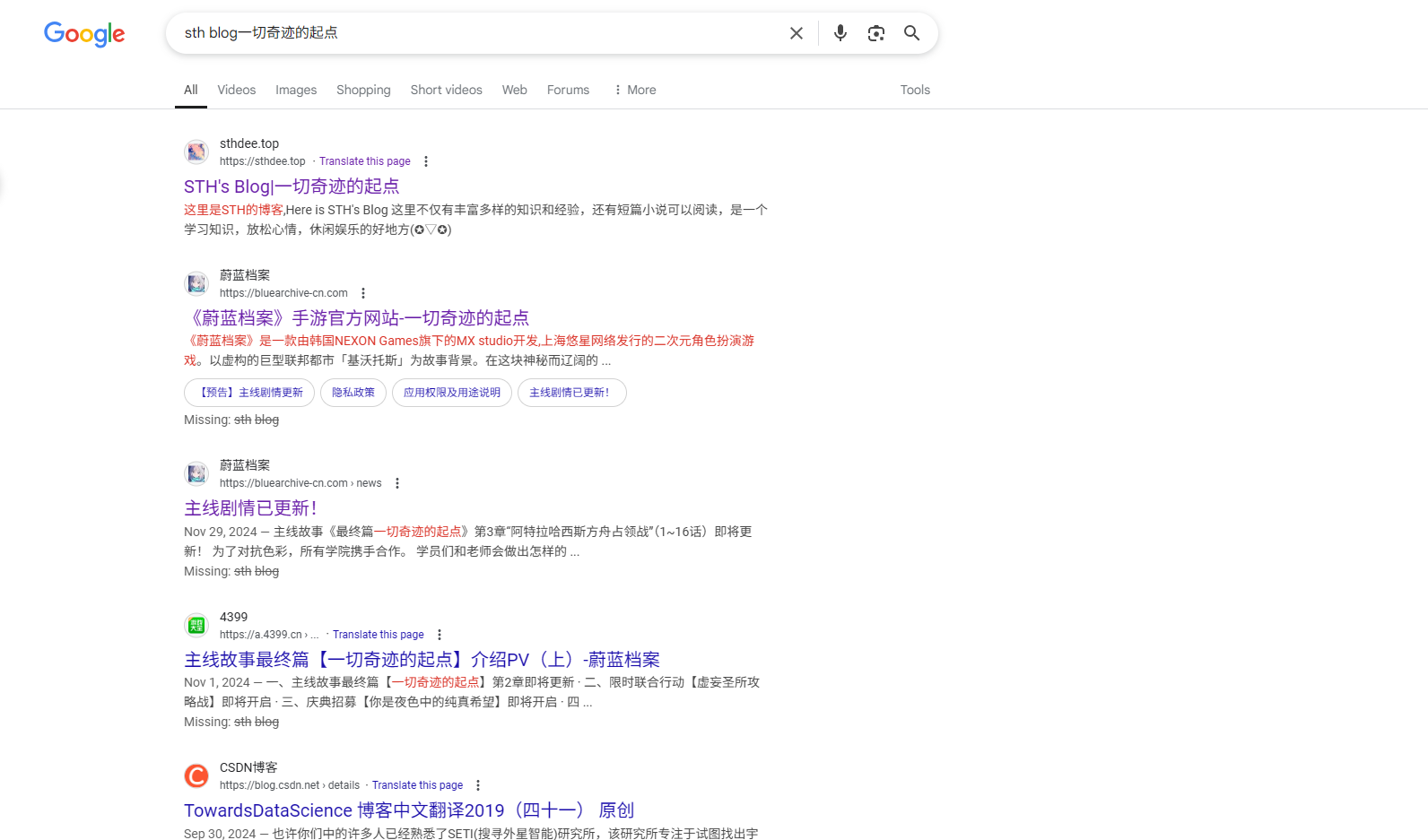The image size is (1428, 840).
Task: Click the Google logo
Action: coord(84,34)
